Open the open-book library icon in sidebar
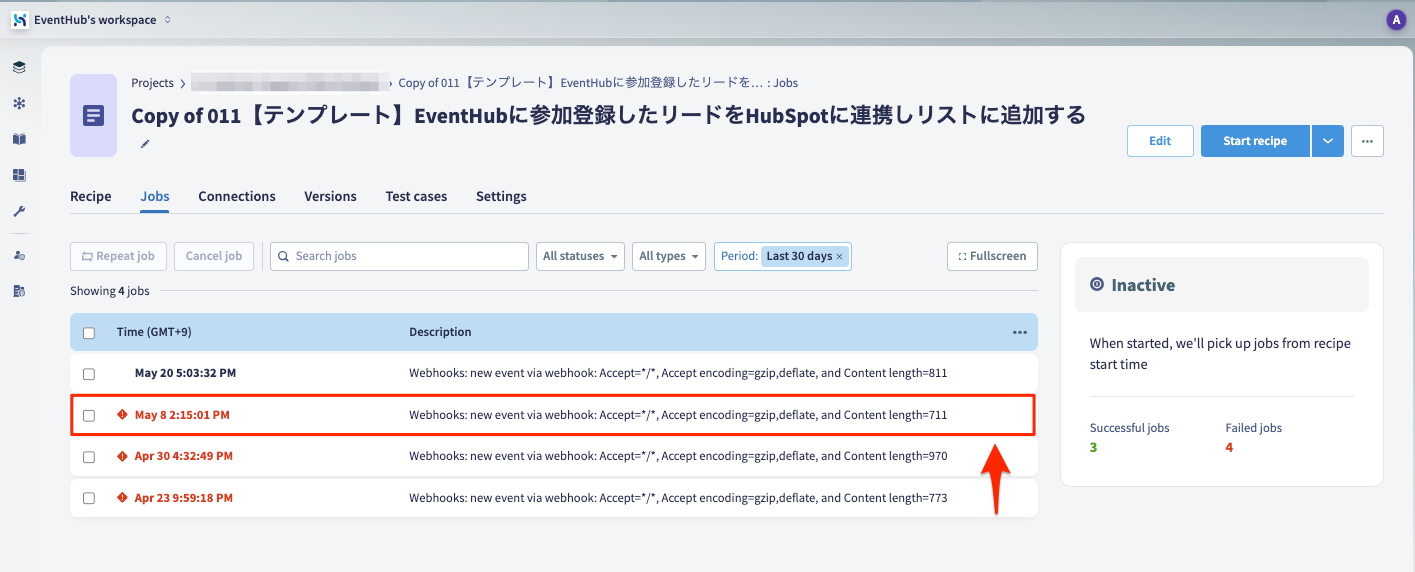The height and width of the screenshot is (572, 1415). 19,139
